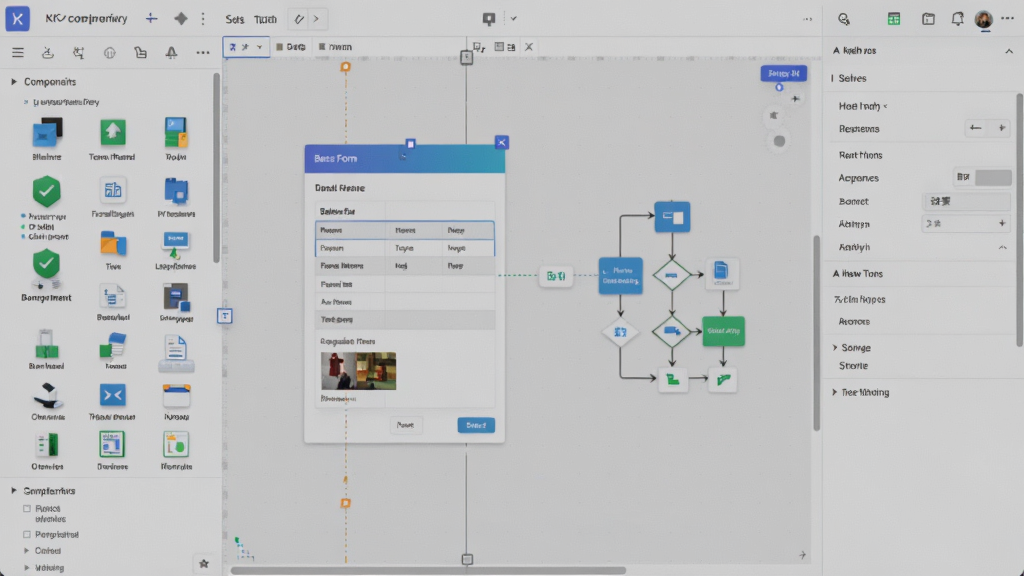Click the star icon at the left panel bottom
Viewport: 1024px width, 576px height.
(204, 564)
